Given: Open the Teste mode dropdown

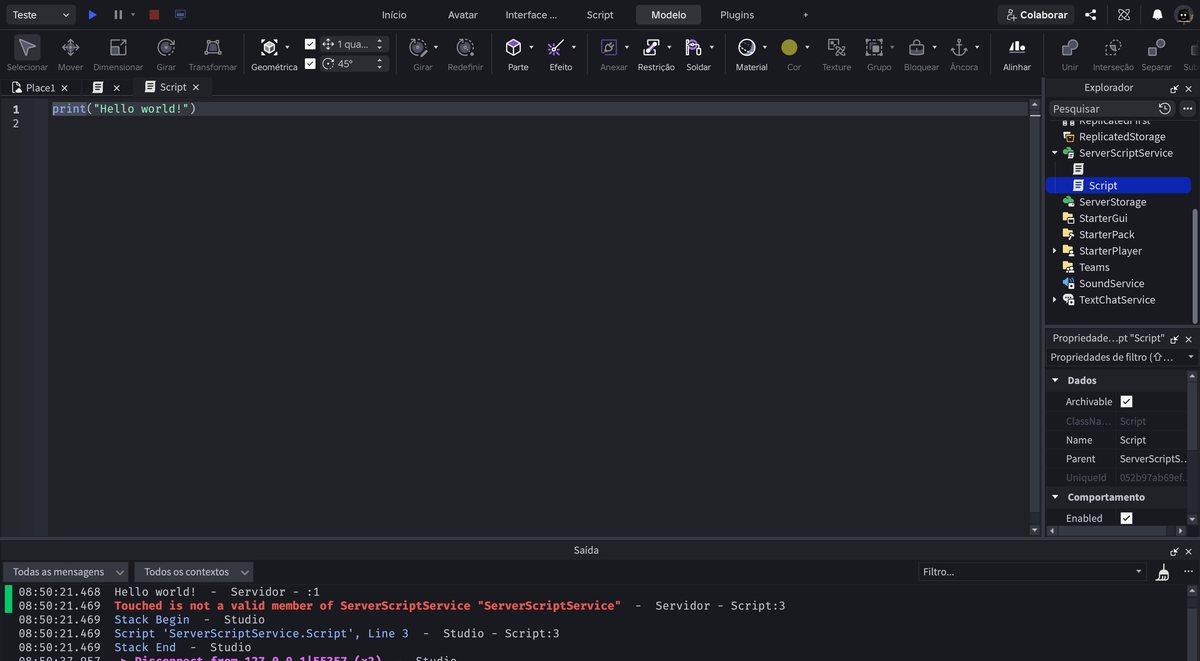Looking at the screenshot, I should (x=39, y=15).
